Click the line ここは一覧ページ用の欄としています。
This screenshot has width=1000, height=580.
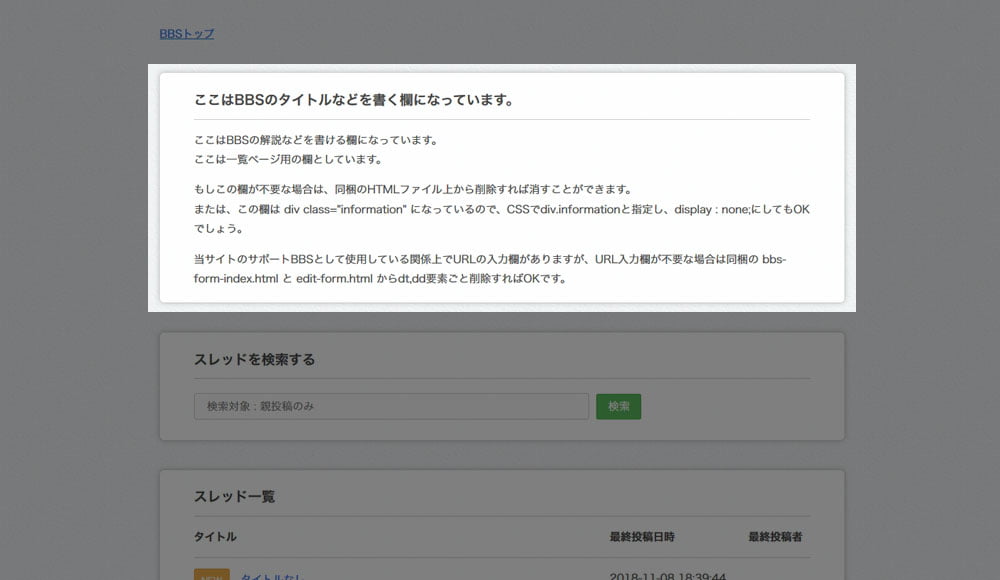pyautogui.click(x=288, y=160)
